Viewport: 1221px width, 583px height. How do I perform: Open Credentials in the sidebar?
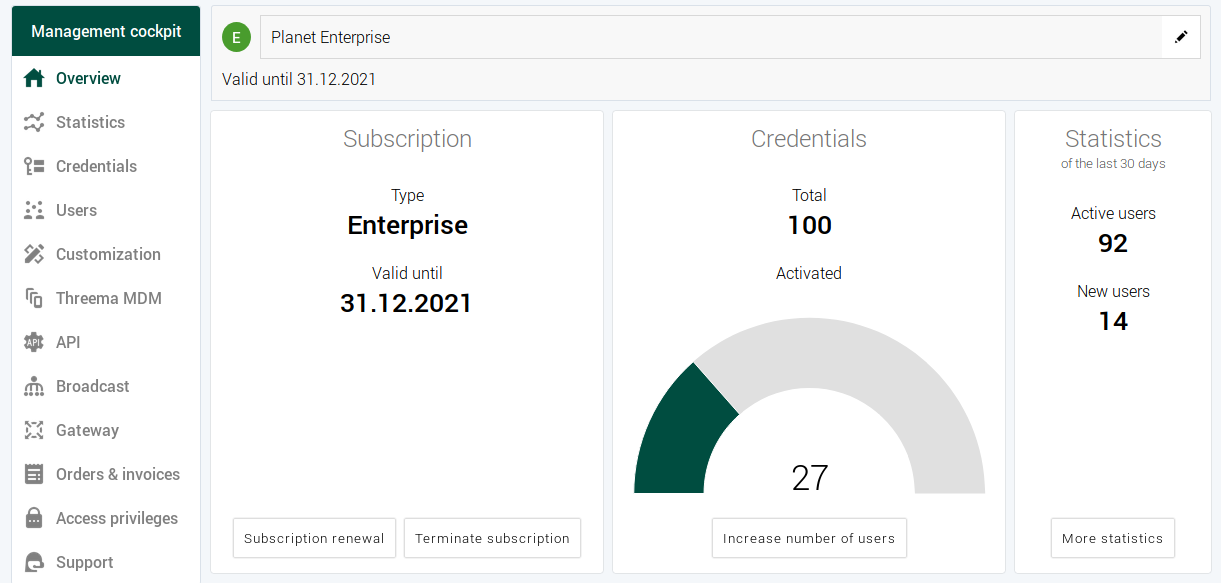(106, 166)
